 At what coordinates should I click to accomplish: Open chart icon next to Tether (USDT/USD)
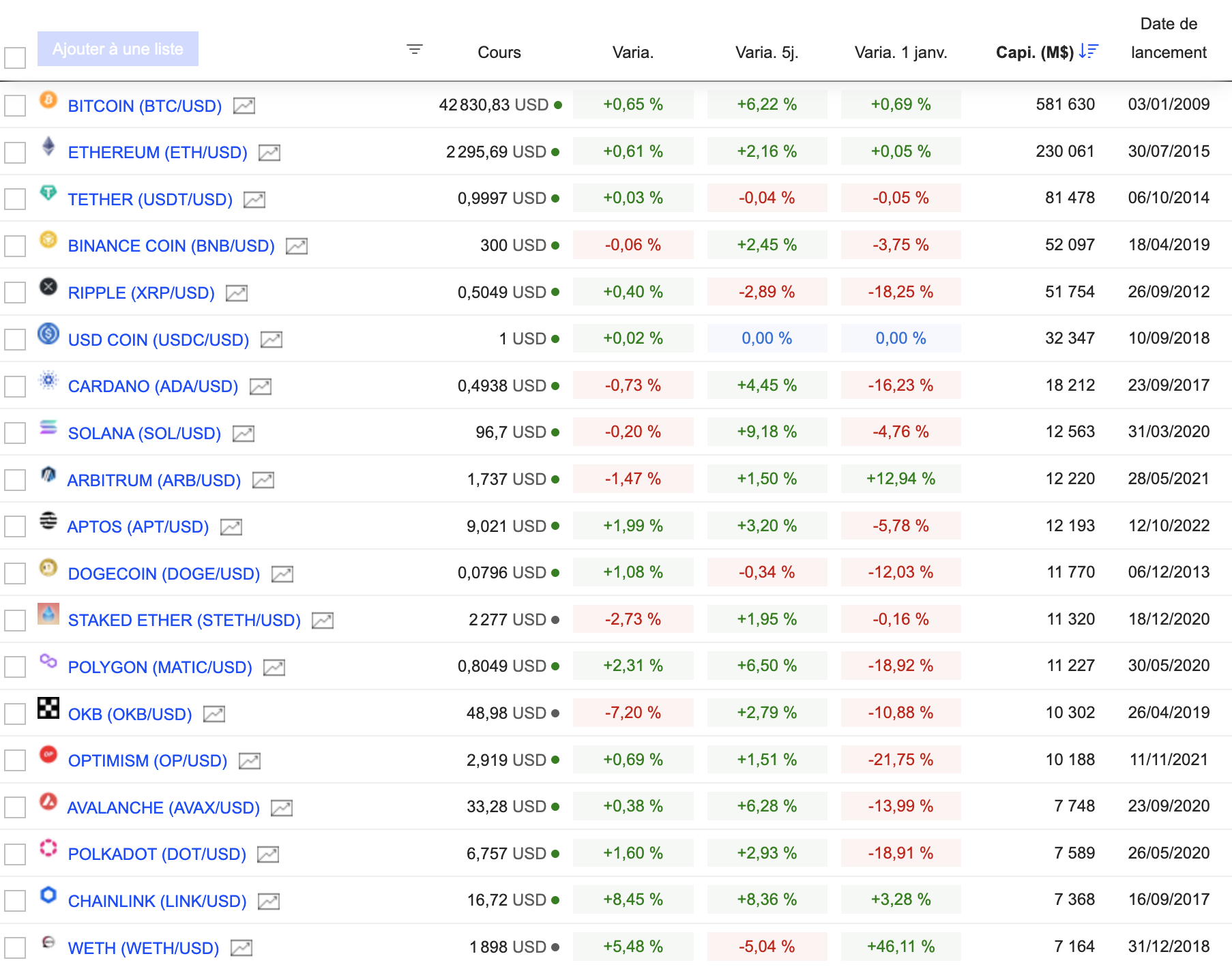coord(254,200)
